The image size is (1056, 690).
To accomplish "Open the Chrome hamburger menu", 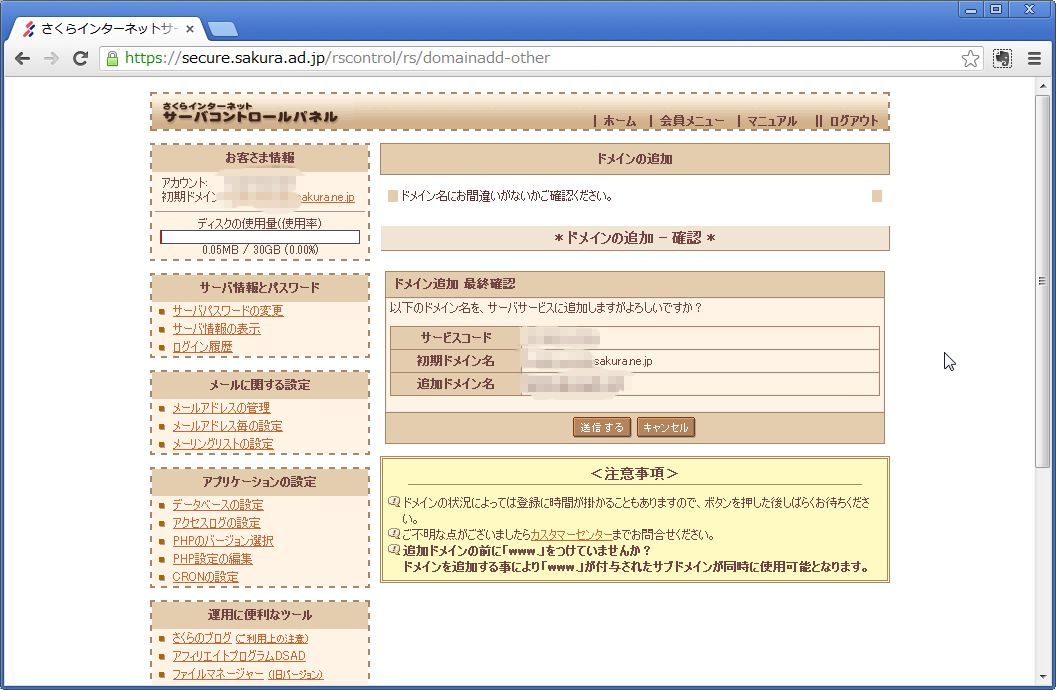I will tap(1034, 59).
